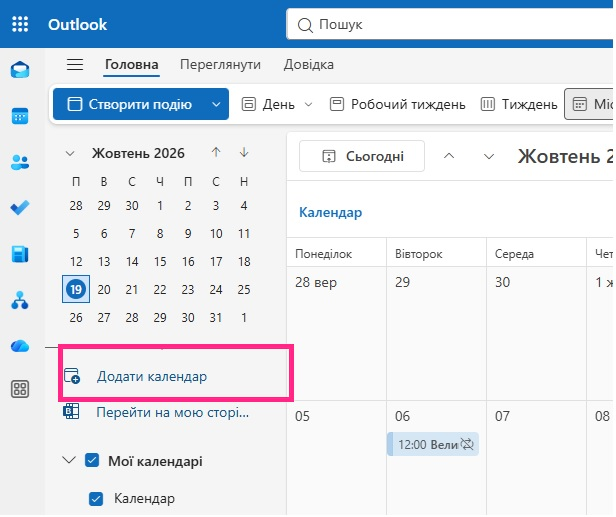616x517 pixels.
Task: Open the blue Word-style document app icon
Action: (x=20, y=254)
